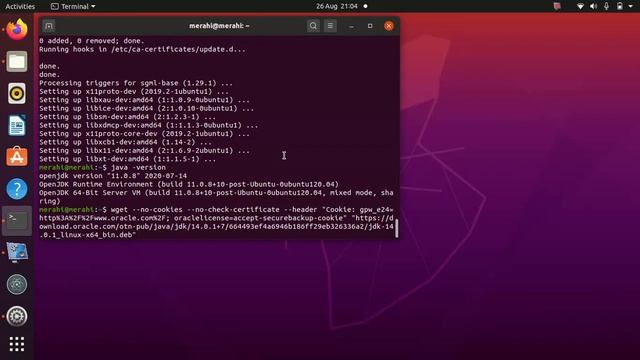The image size is (640, 360).
Task: Click the 'Processing triggers for sgml-base' line
Action: point(136,83)
